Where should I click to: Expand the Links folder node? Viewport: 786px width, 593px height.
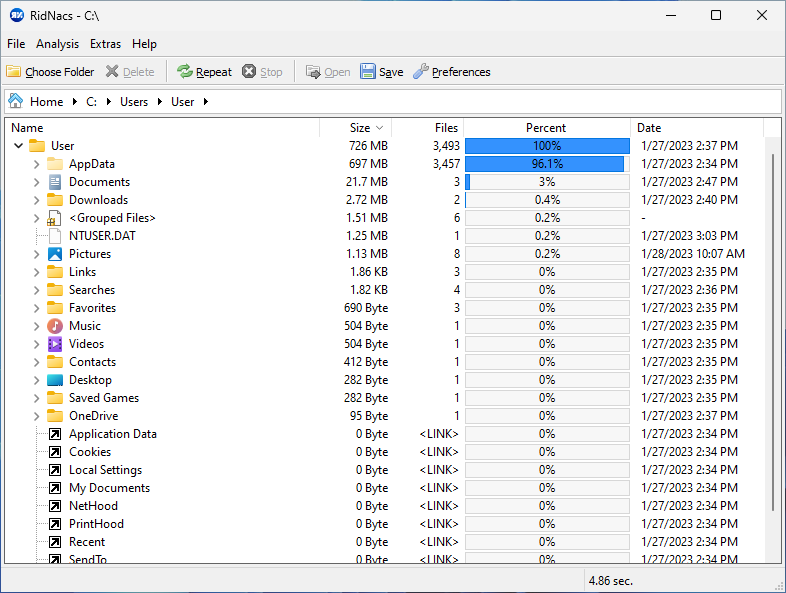click(37, 272)
